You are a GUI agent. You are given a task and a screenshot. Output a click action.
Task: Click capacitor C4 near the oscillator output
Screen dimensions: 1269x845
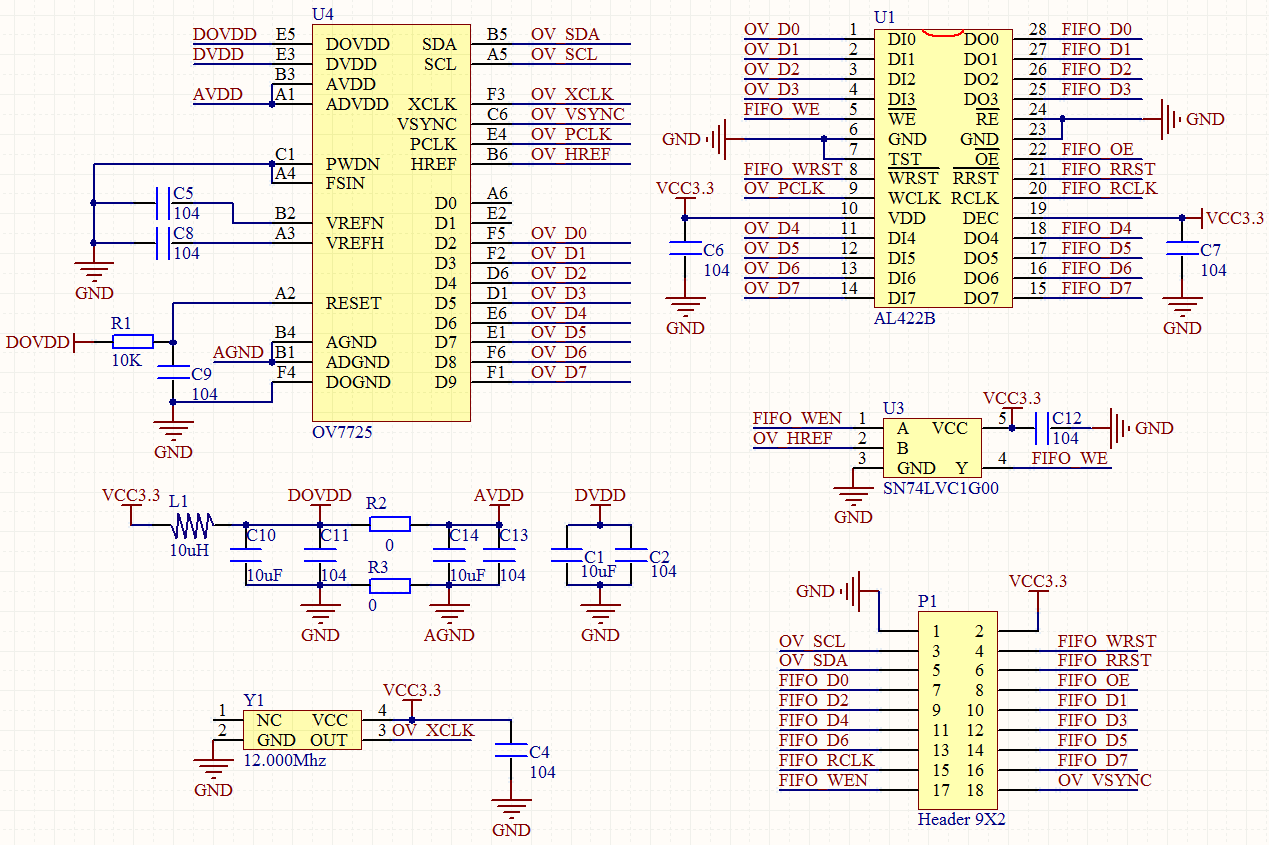511,752
